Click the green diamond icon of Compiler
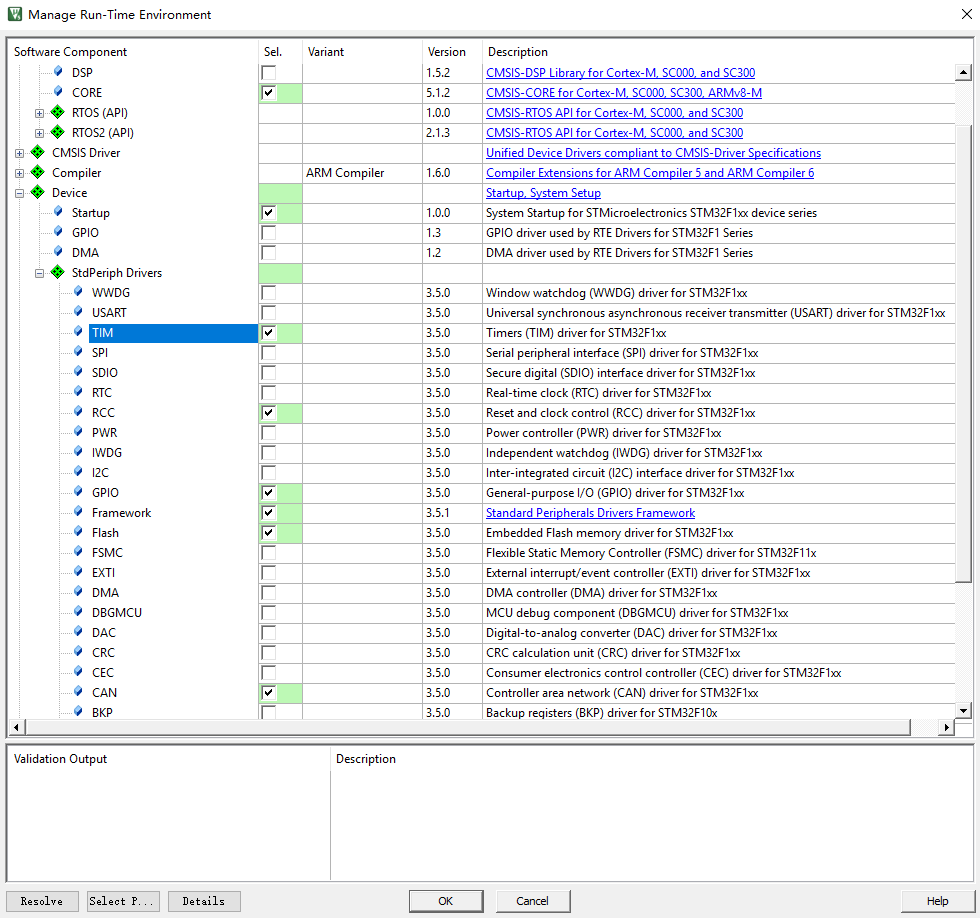 point(38,172)
